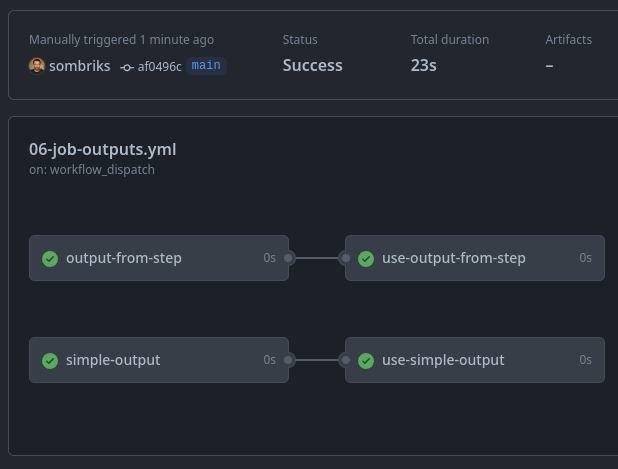Click the input connector dot on use-simple-output
This screenshot has height=469, width=618.
(x=345, y=360)
